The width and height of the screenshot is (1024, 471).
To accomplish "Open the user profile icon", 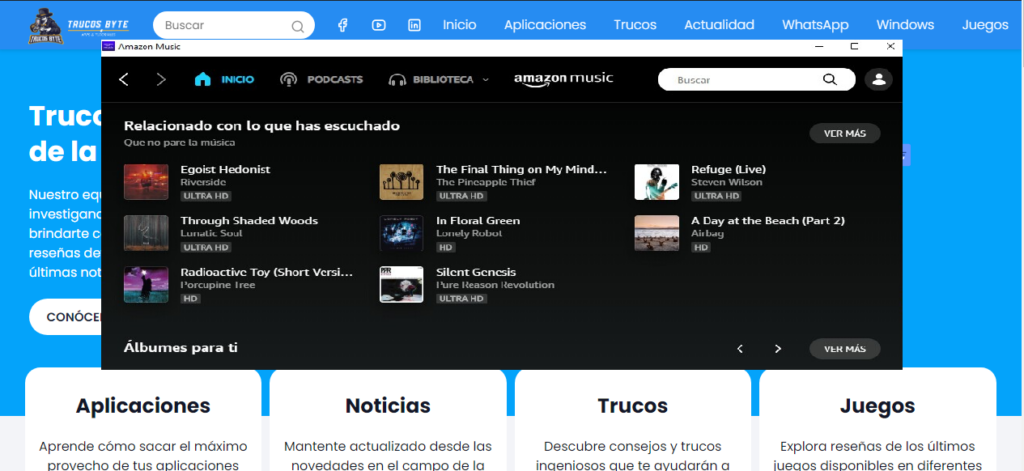I will coord(878,80).
